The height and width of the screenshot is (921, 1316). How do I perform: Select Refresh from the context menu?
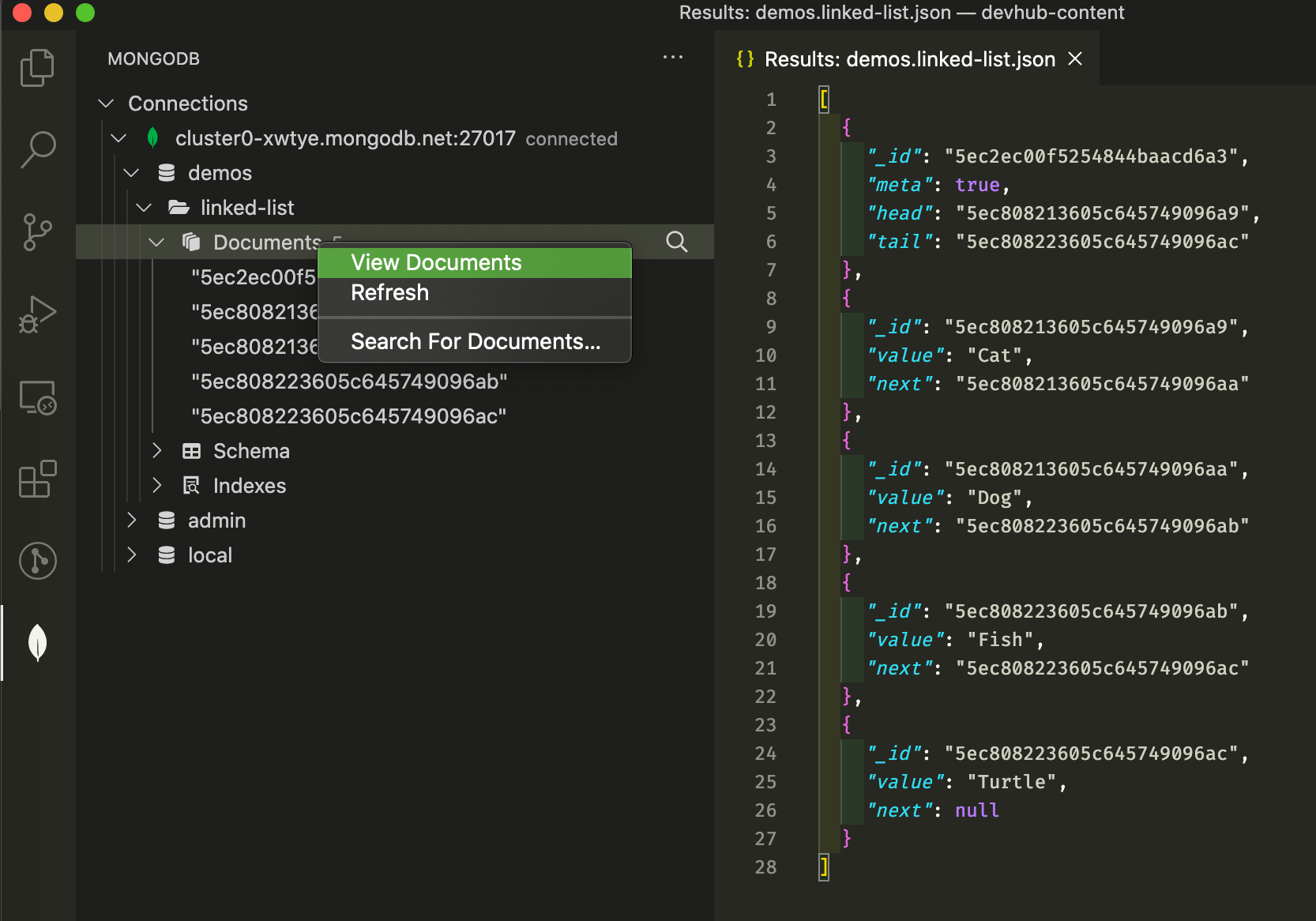(390, 292)
